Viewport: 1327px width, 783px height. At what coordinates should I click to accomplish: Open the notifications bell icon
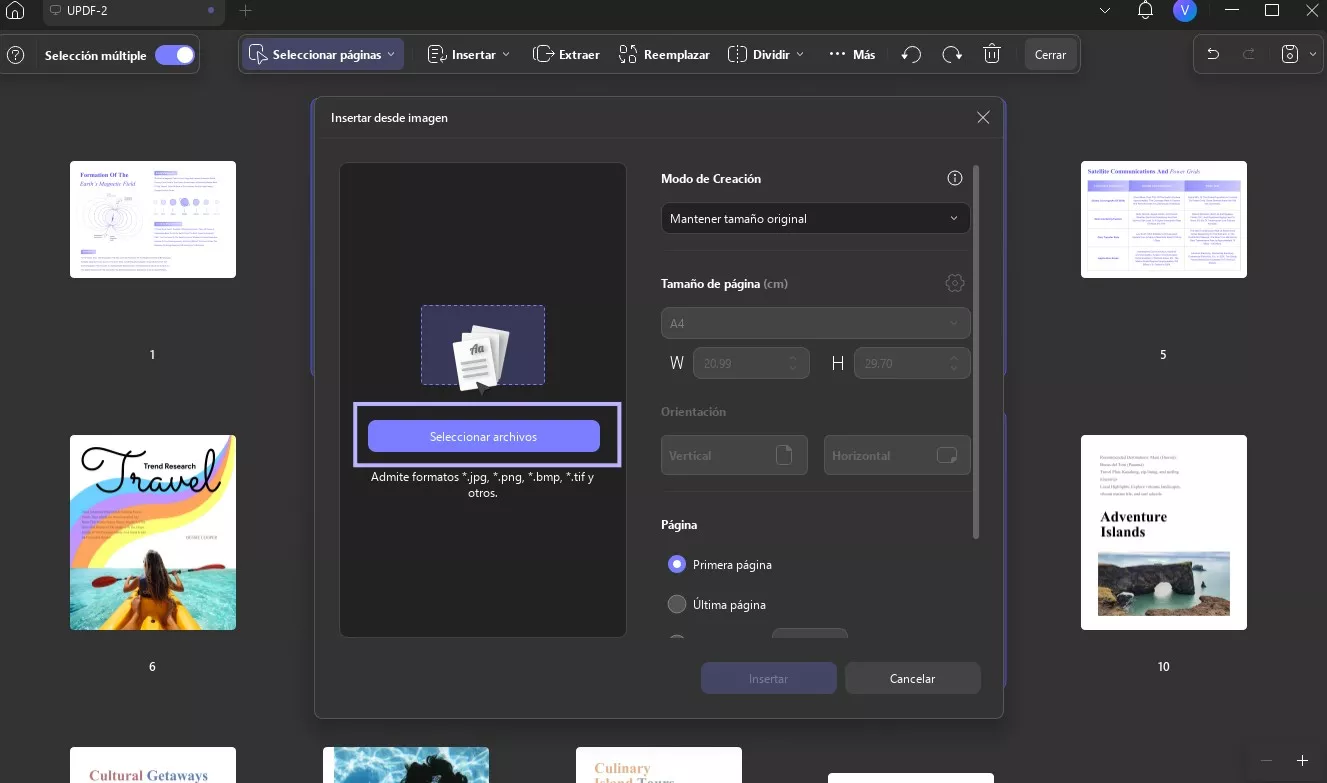(x=1146, y=11)
